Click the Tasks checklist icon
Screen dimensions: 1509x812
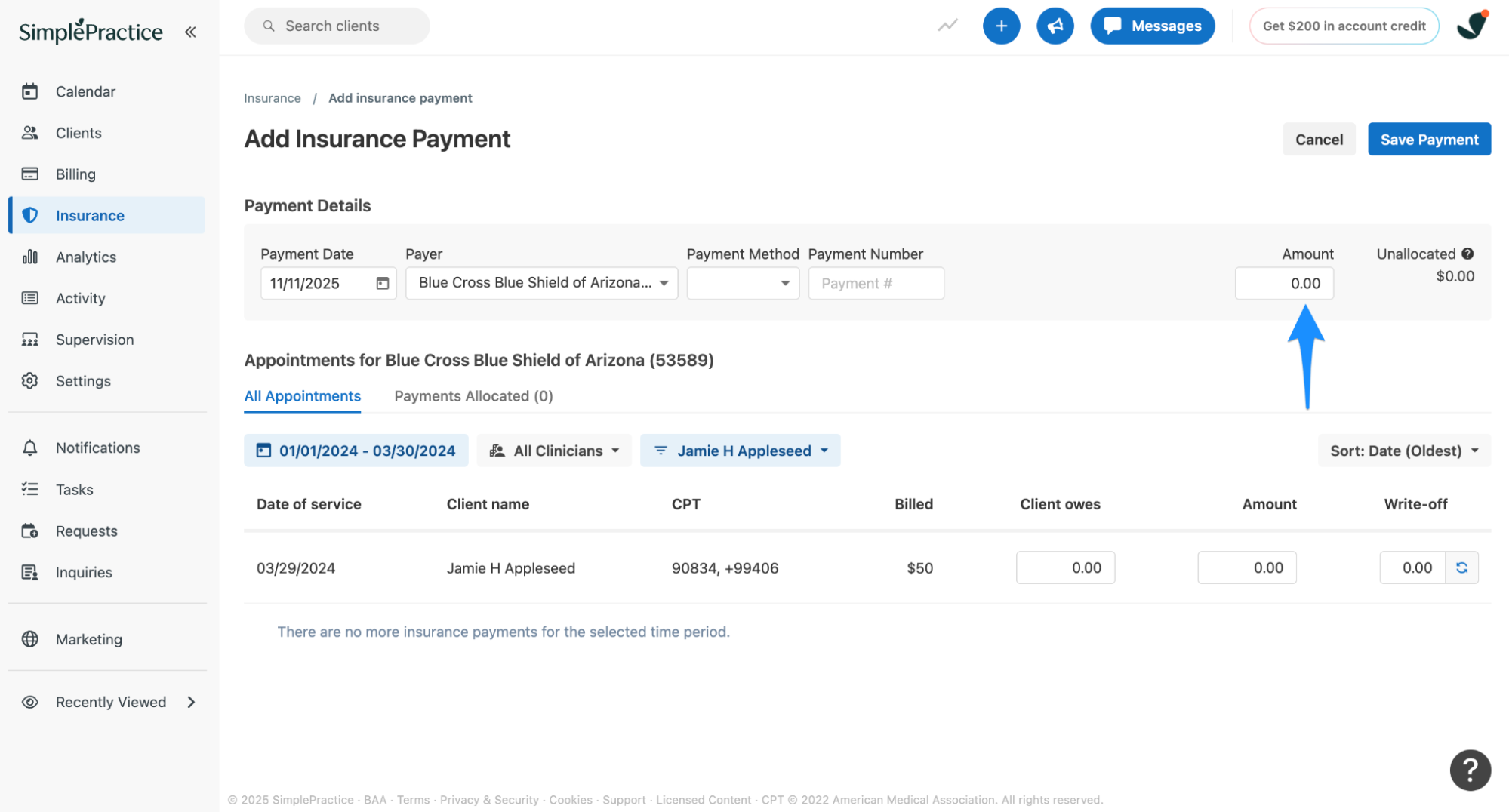pyautogui.click(x=30, y=490)
